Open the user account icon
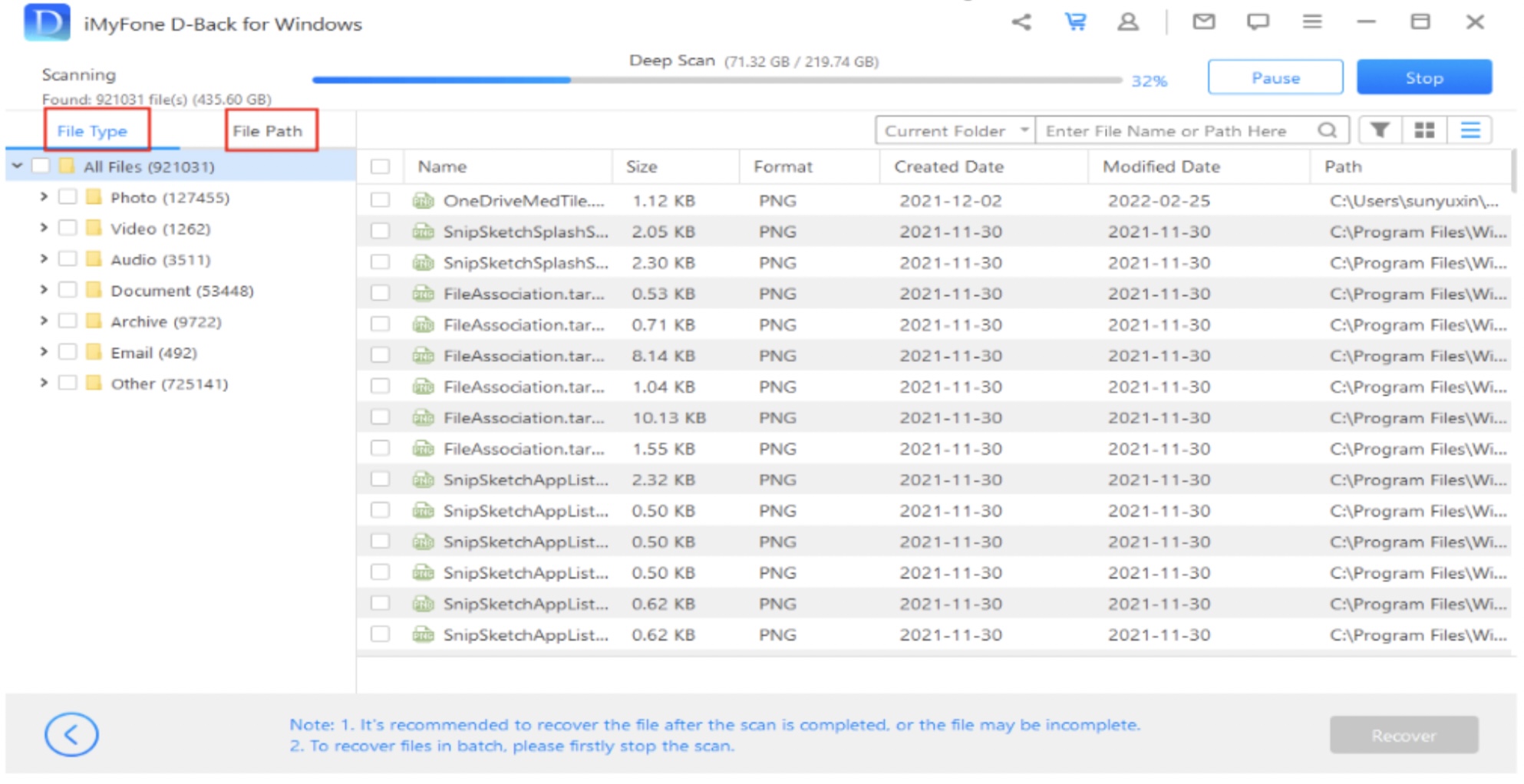 pyautogui.click(x=1127, y=22)
